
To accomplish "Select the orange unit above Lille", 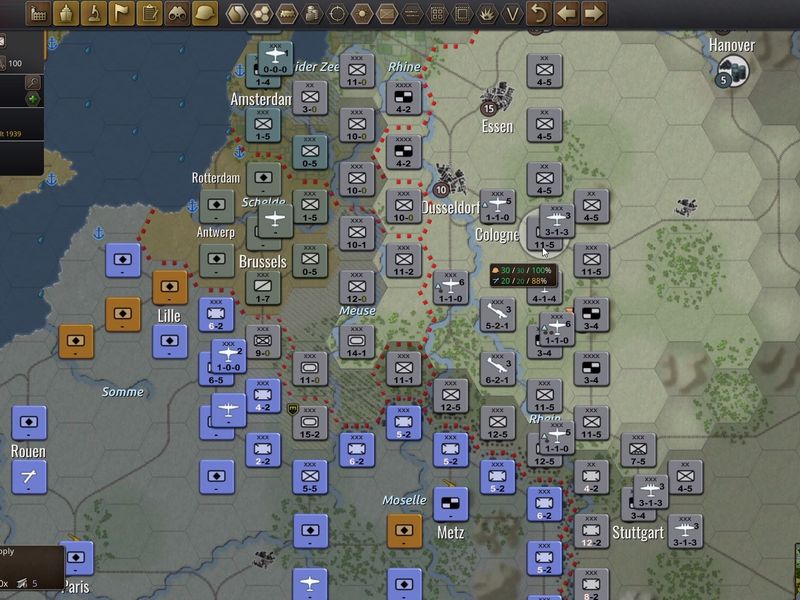I will 170,288.
